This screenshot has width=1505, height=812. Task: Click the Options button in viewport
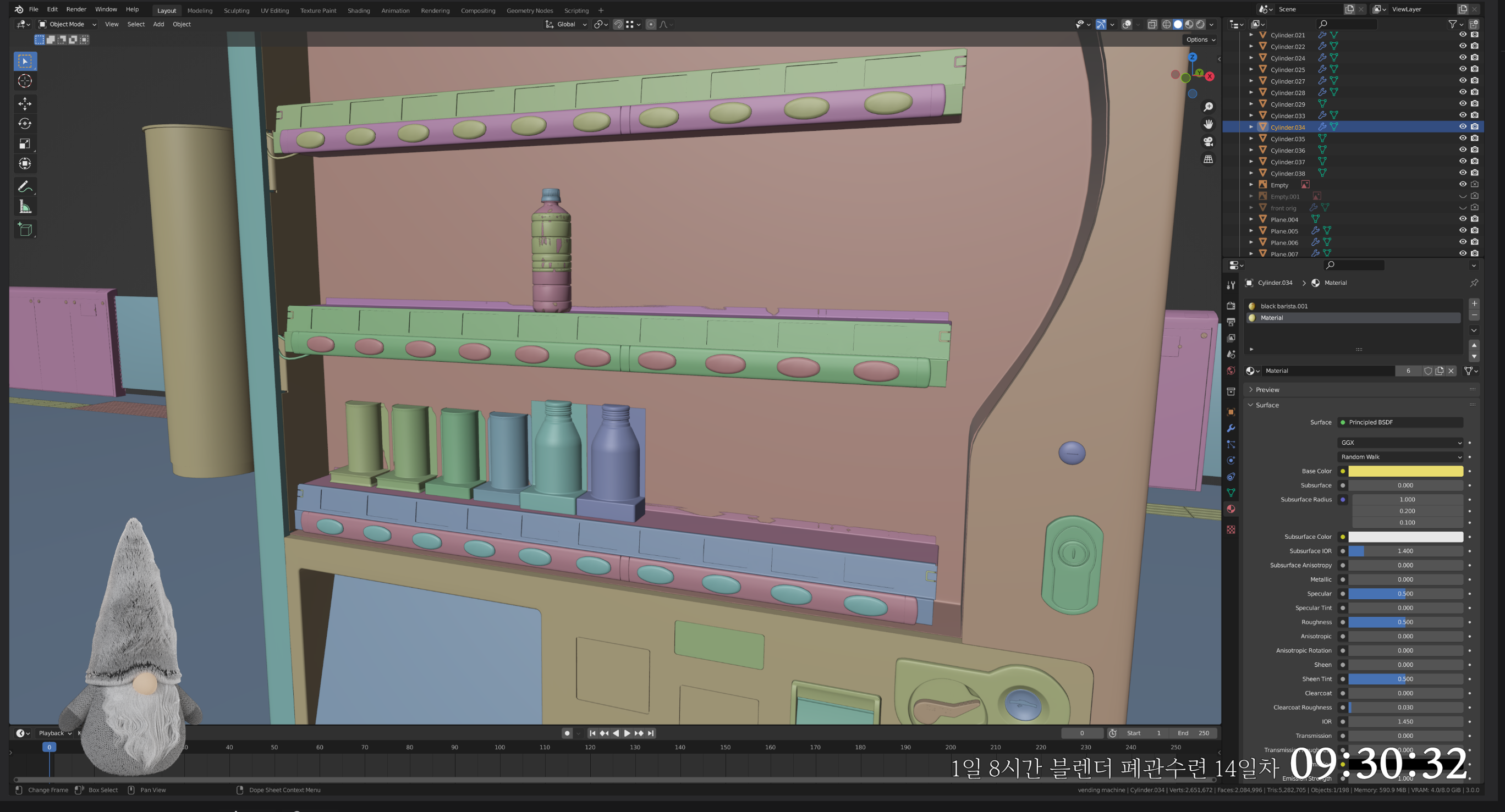click(1200, 40)
